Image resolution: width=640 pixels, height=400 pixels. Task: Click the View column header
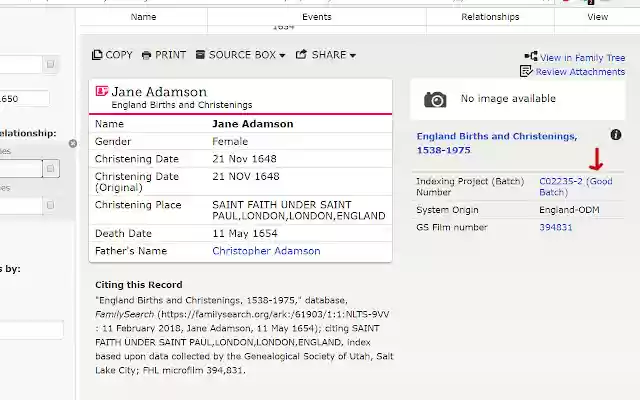click(x=598, y=17)
